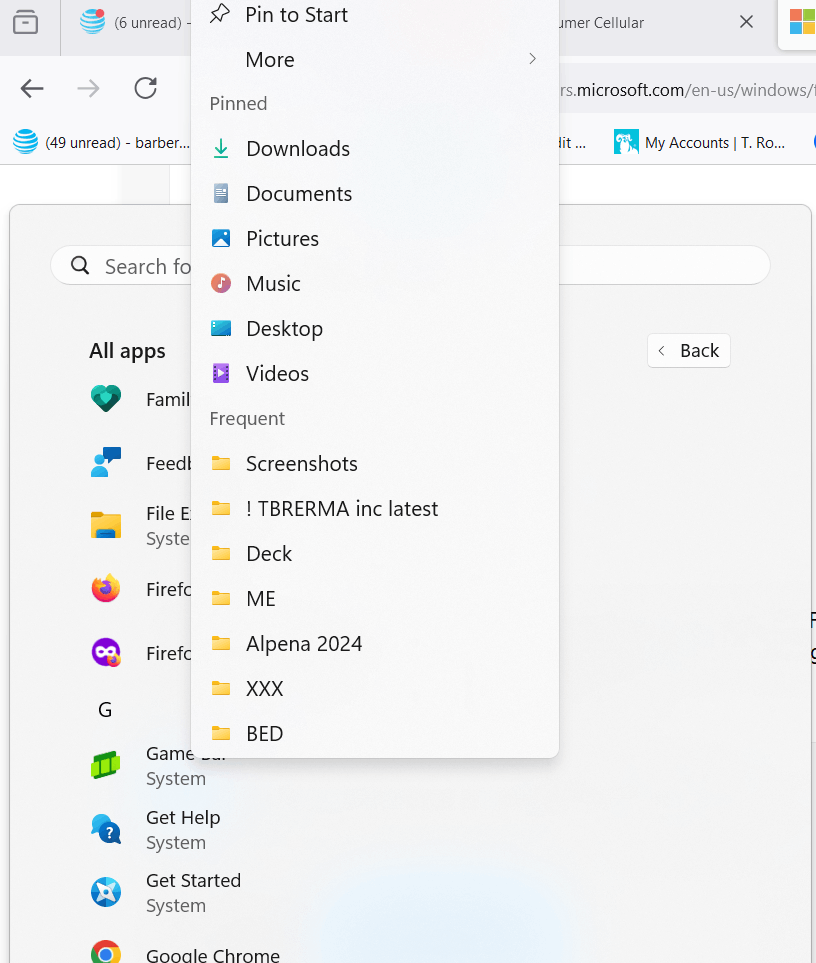The height and width of the screenshot is (963, 816).
Task: Open the Game Bar app icon
Action: 106,765
